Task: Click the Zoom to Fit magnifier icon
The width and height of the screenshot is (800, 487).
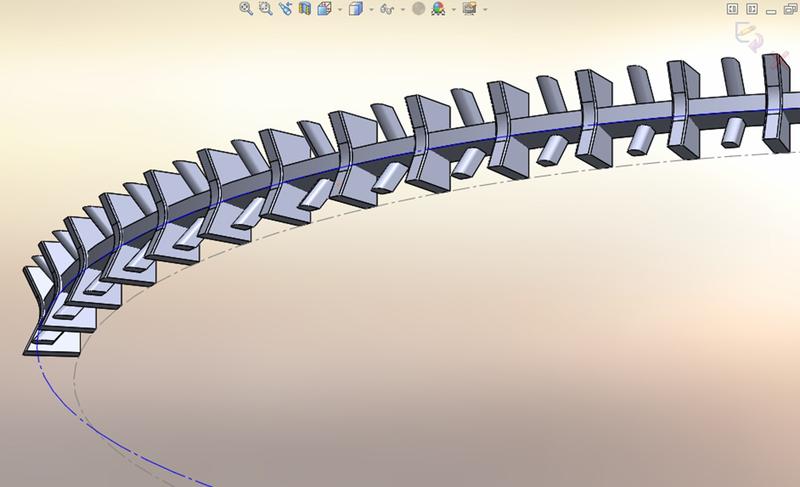Action: 246,9
